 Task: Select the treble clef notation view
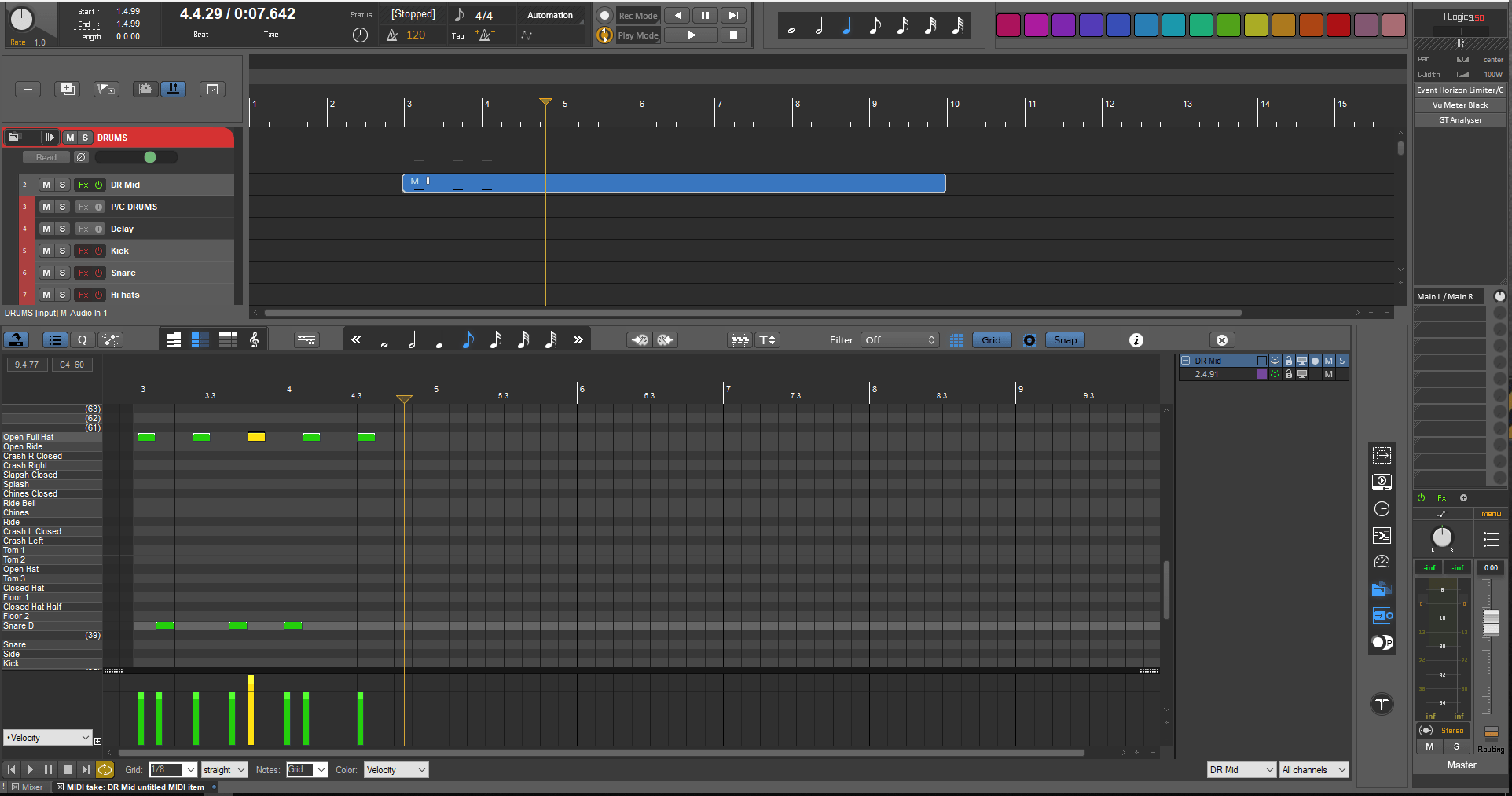(254, 340)
